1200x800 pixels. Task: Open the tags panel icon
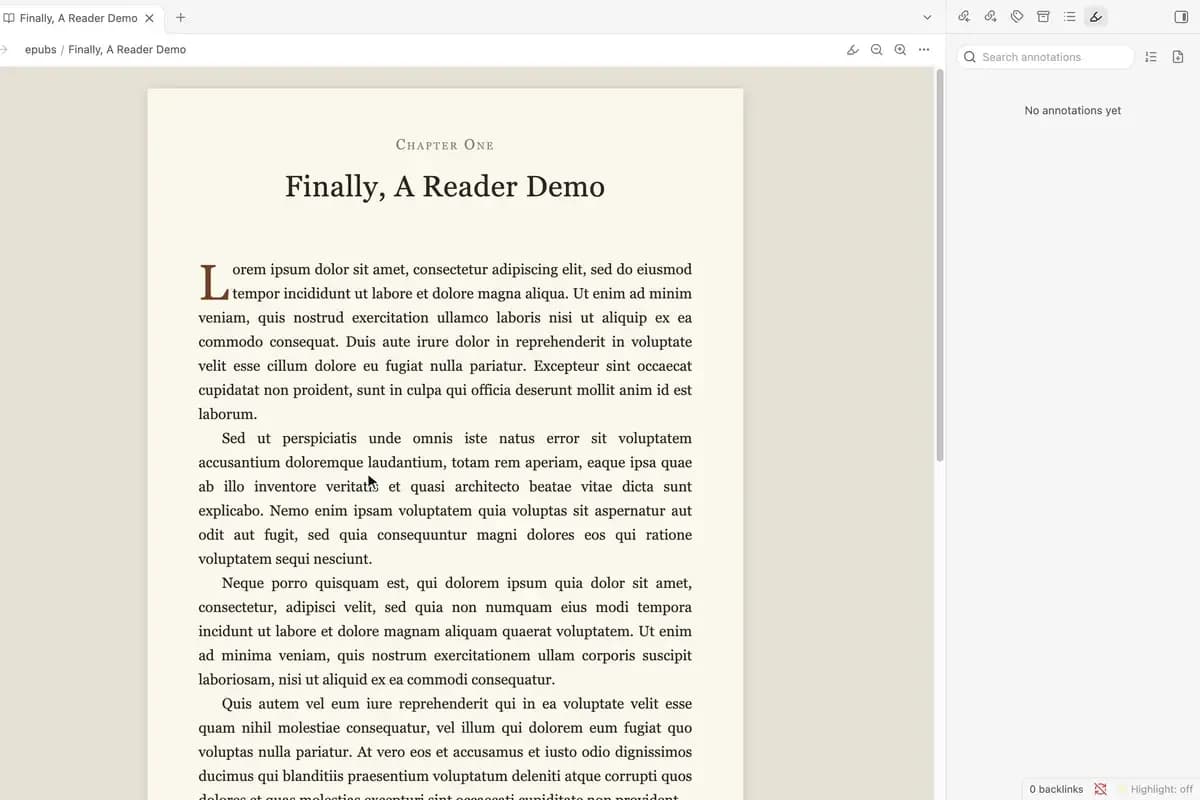pyautogui.click(x=1017, y=17)
